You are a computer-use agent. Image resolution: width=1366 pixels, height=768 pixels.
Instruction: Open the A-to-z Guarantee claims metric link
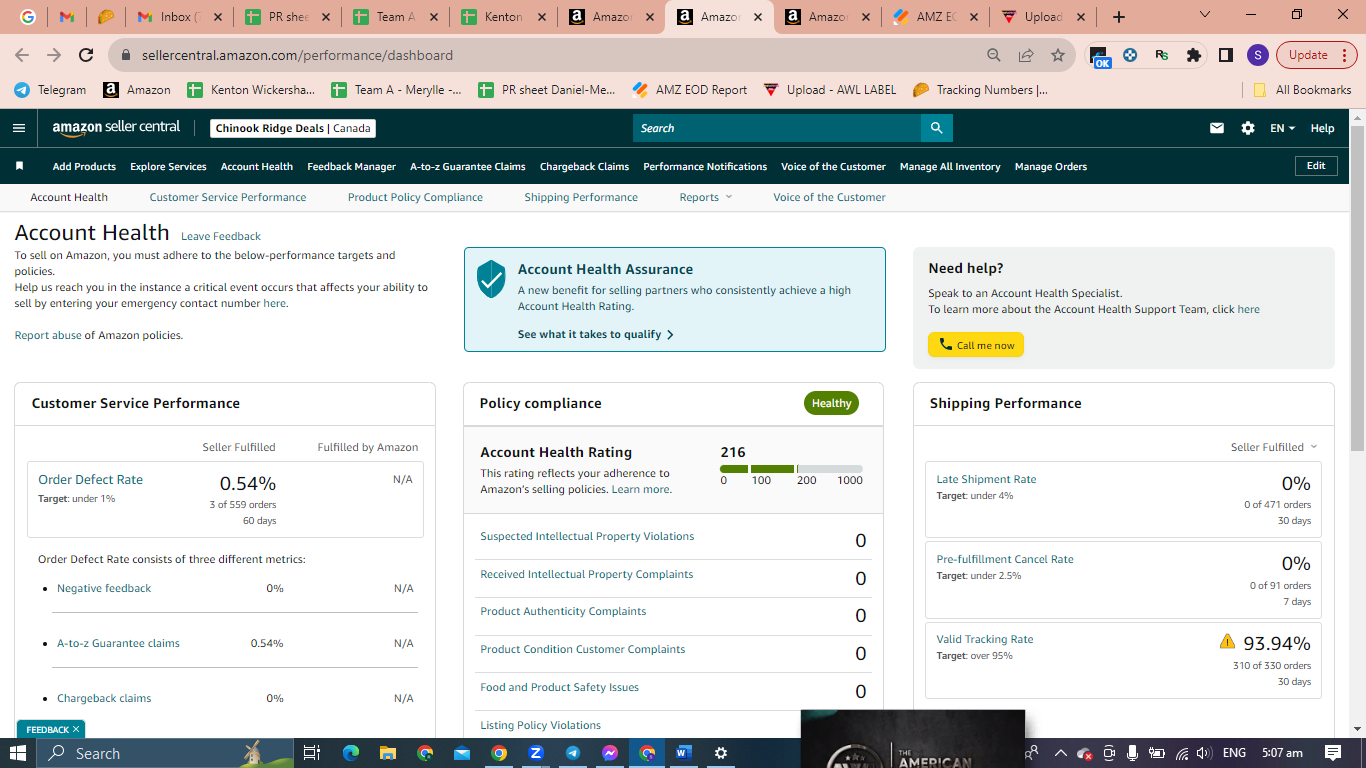(118, 643)
